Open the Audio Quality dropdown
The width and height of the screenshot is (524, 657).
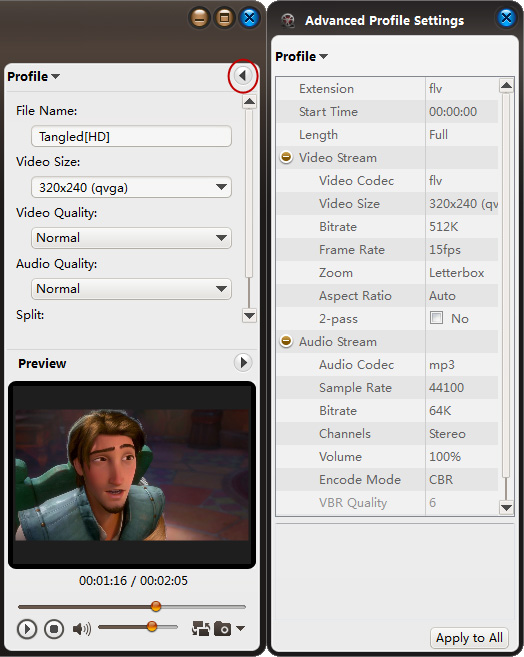pos(131,289)
